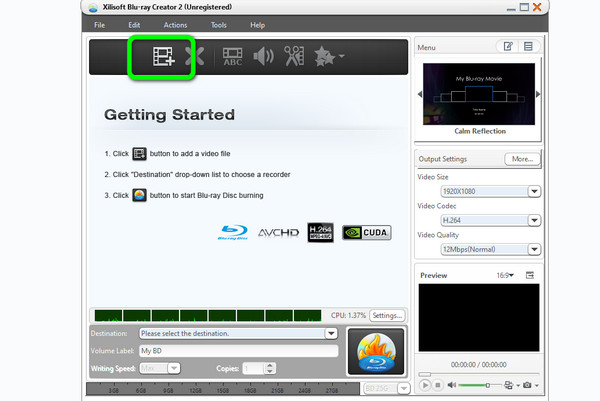Decrease Copies with the down stepper arrow

(270, 372)
